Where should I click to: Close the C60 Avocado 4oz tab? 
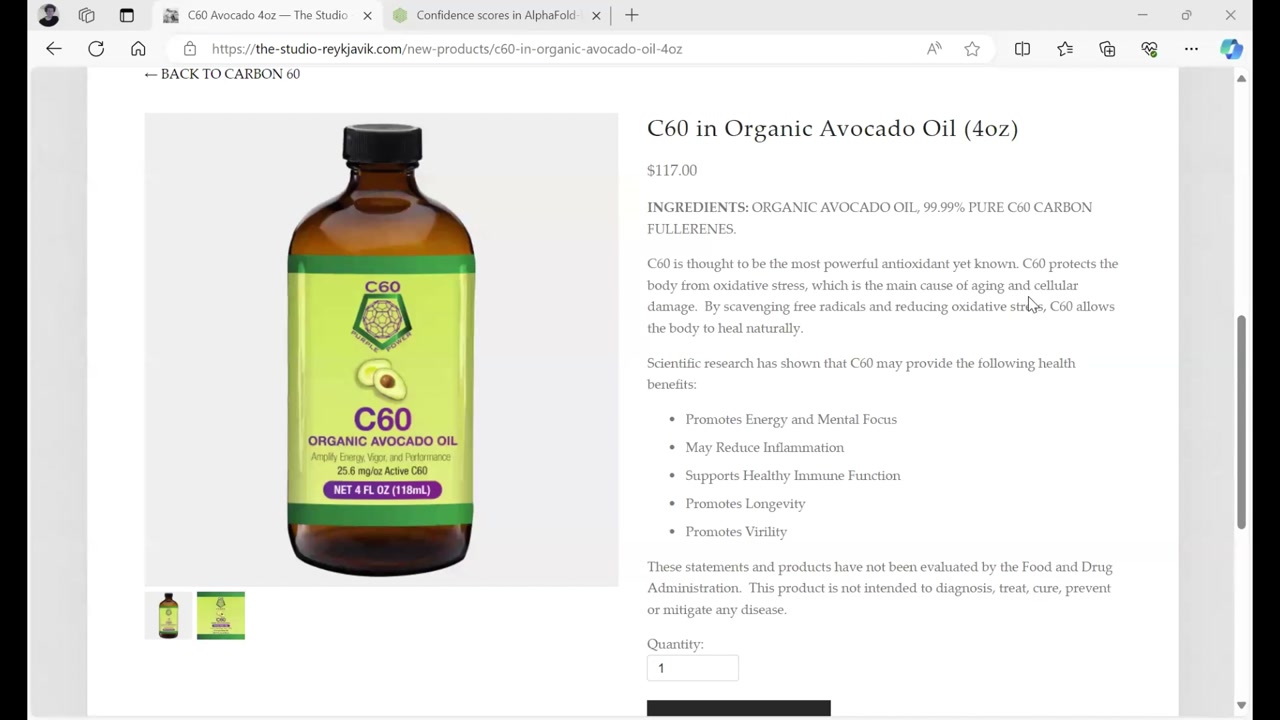coord(367,15)
